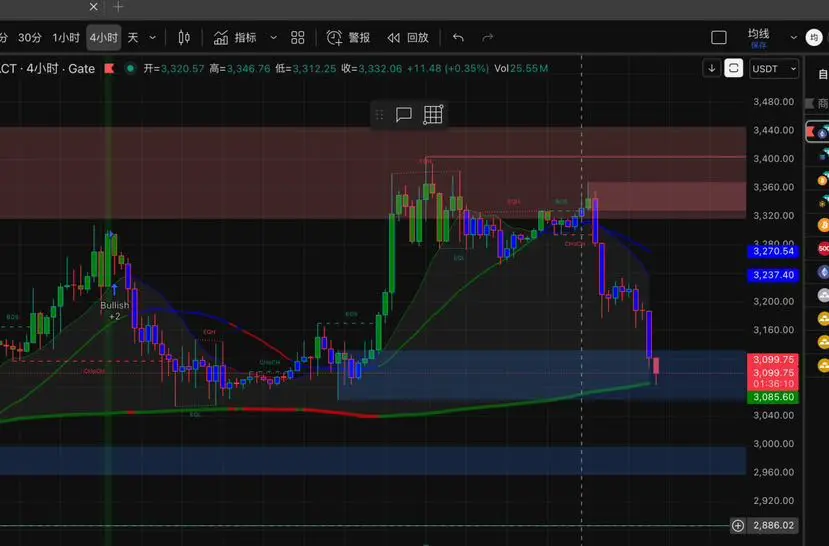Grab the floating toolbar dotted handle

tap(379, 114)
